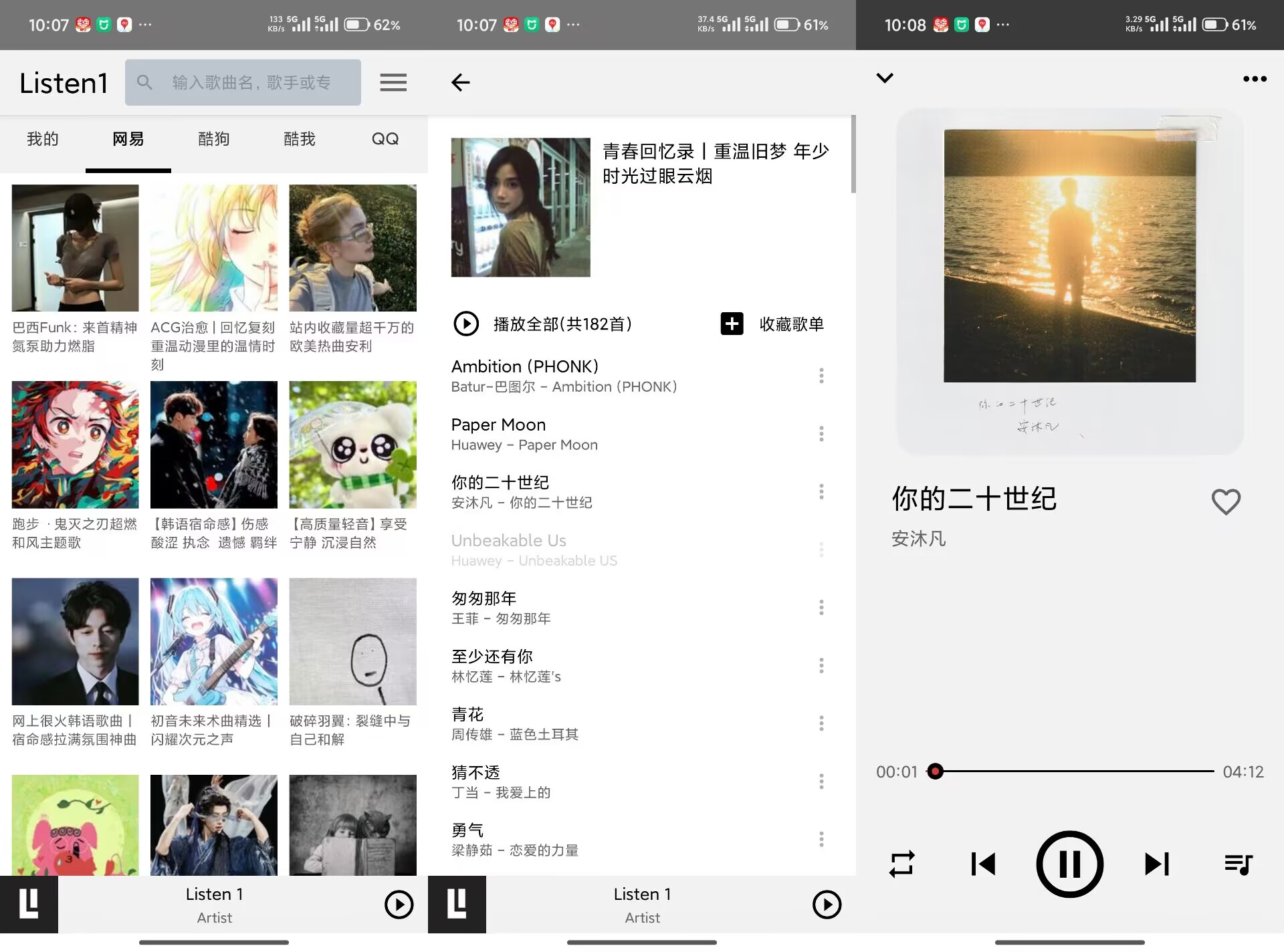Favorite the song 你的二十世纪 via heart
The image size is (1284, 952).
1226,502
